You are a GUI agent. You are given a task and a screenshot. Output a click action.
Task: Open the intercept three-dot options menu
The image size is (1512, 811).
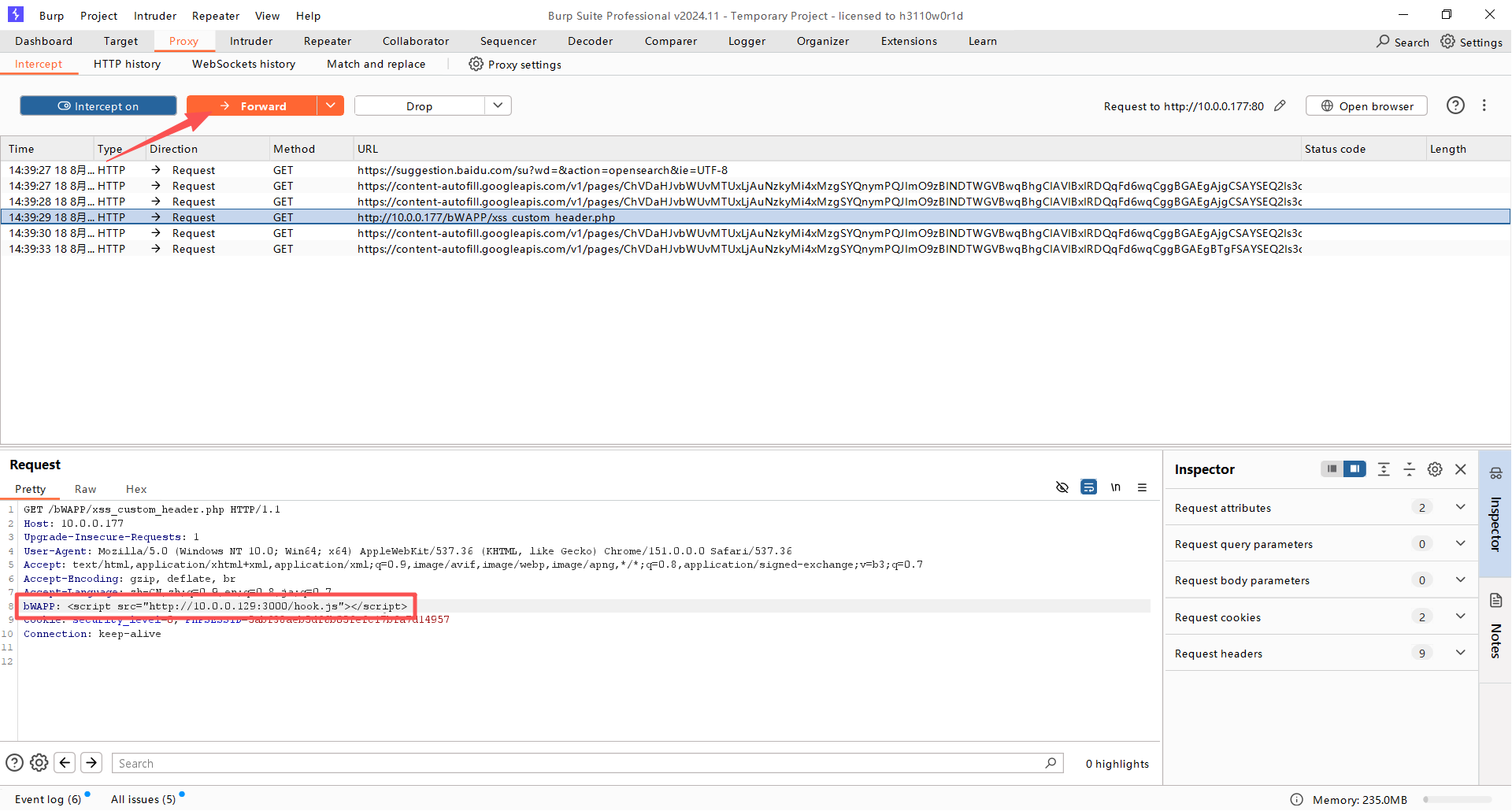click(1484, 106)
